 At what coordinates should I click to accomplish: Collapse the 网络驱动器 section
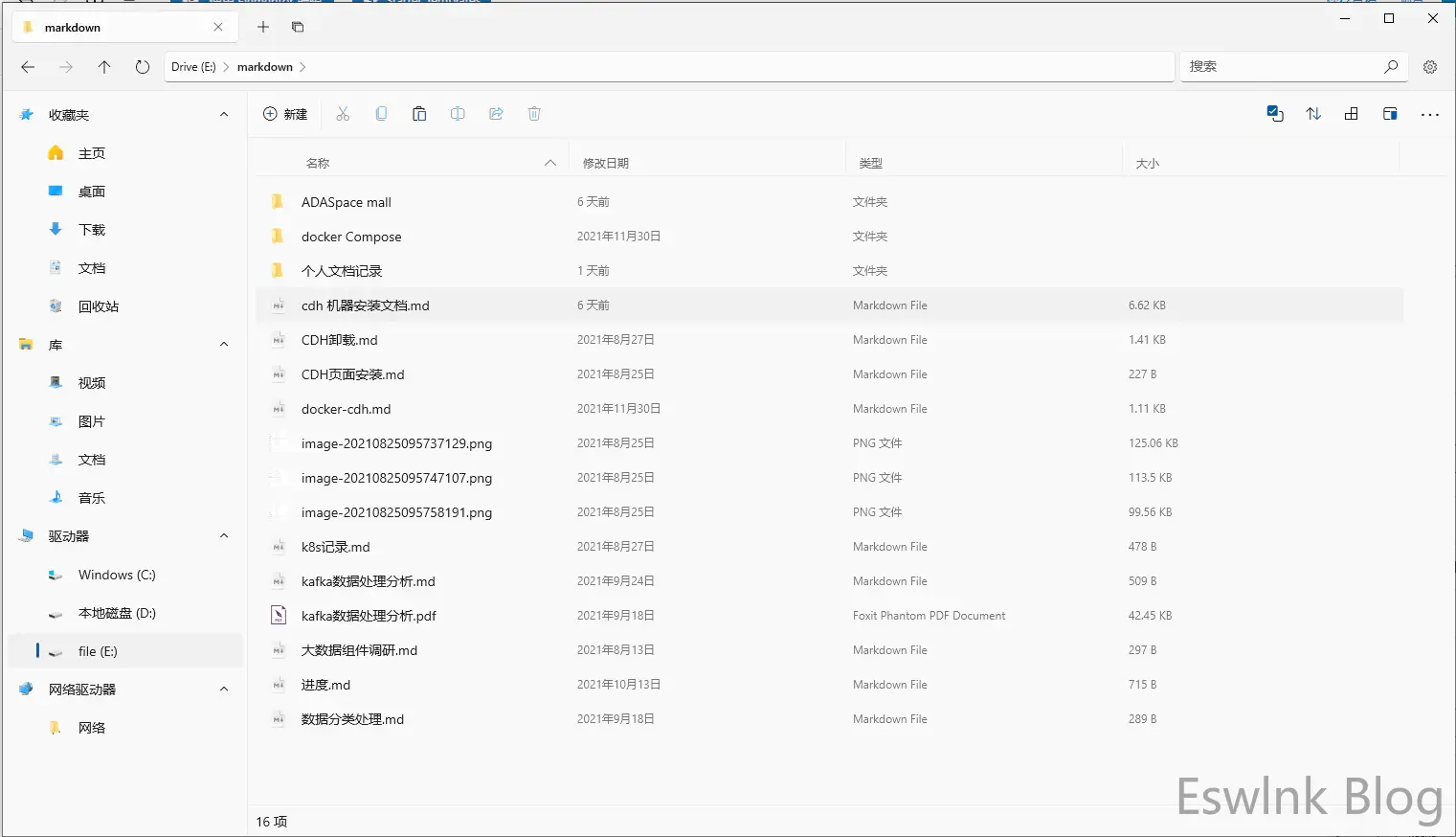[224, 690]
